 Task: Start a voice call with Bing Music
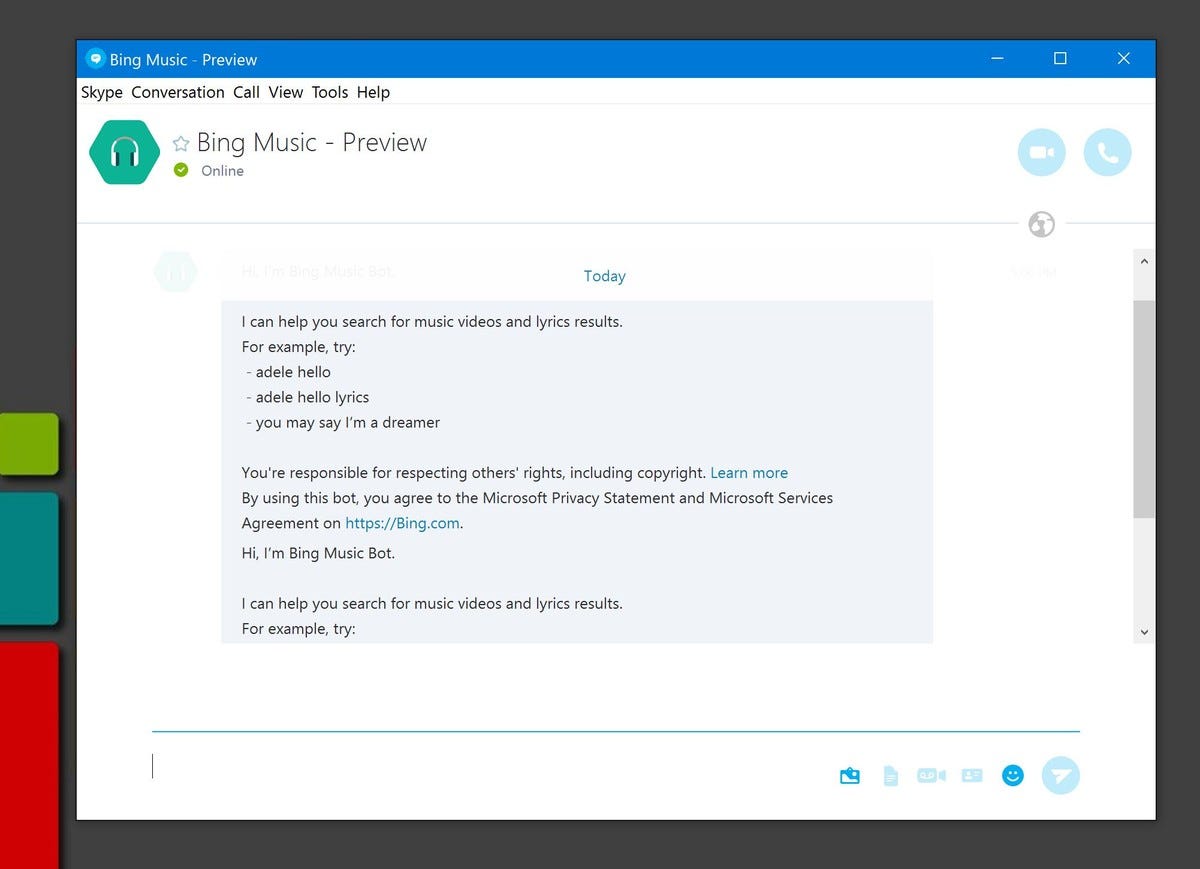point(1107,152)
